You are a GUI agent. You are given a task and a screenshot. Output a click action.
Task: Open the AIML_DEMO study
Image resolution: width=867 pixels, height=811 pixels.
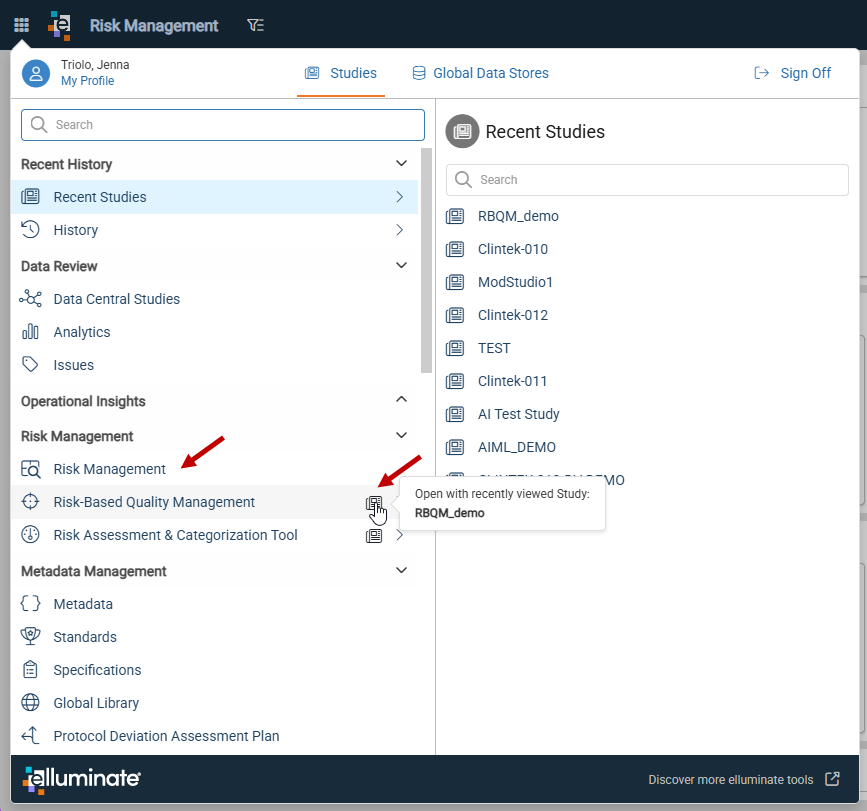click(x=517, y=447)
